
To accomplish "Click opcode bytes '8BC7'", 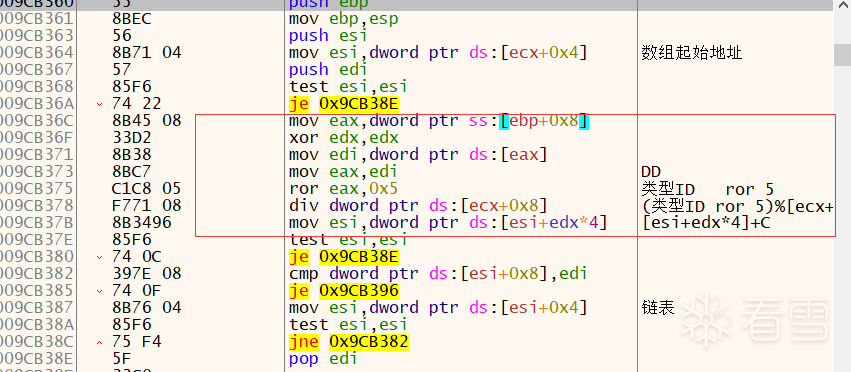I will click(132, 172).
